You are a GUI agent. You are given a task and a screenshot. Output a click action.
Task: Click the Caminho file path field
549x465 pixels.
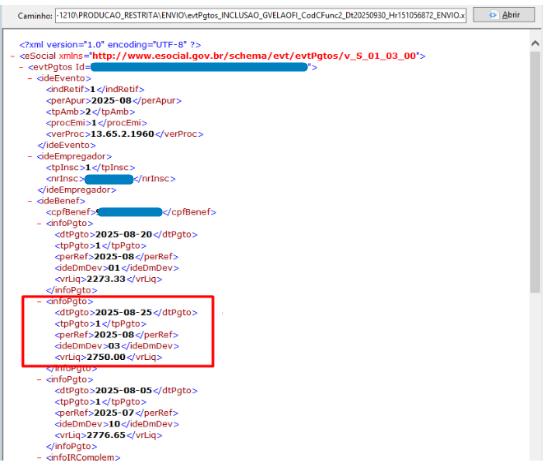pos(260,15)
